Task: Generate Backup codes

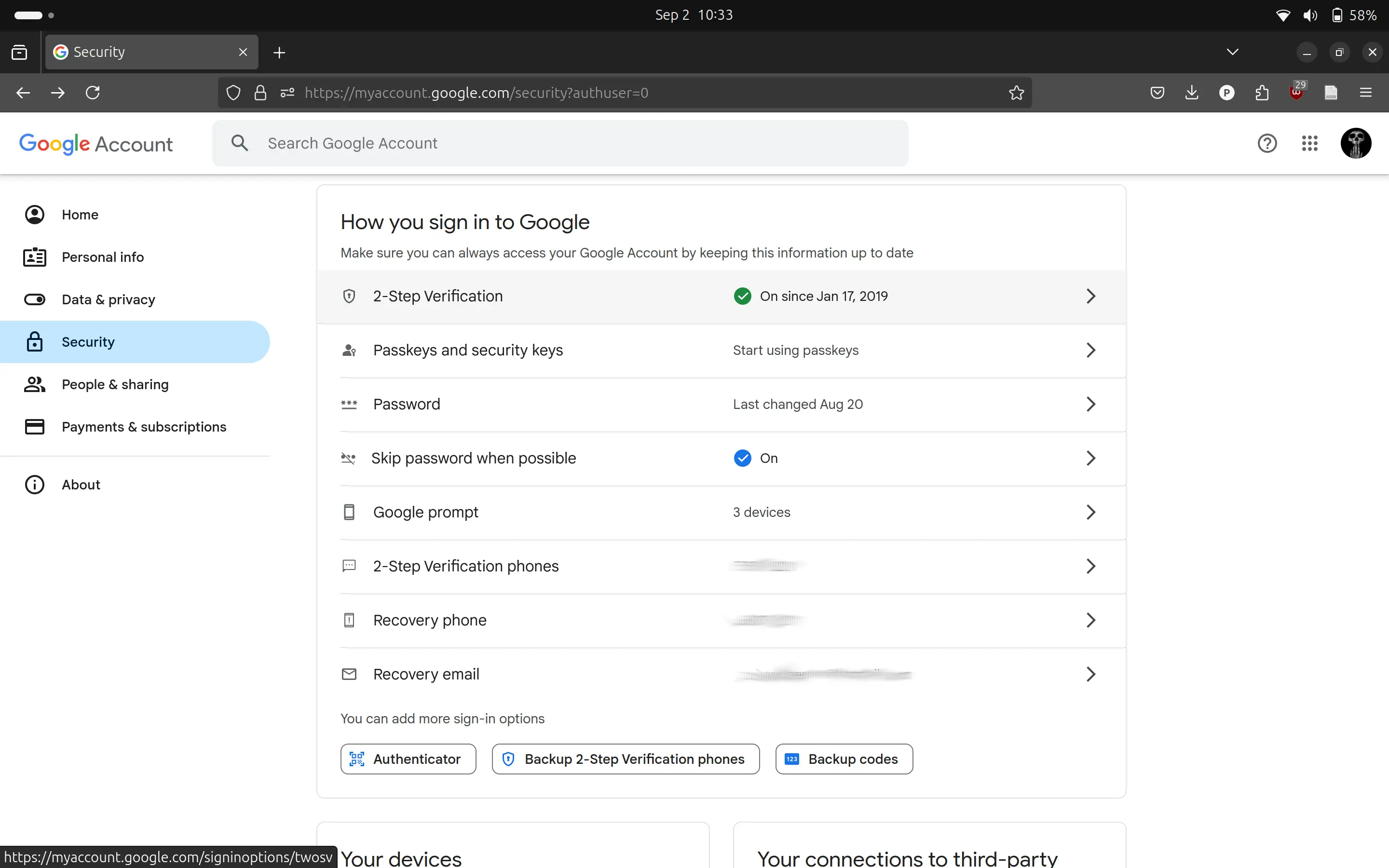Action: pos(843,759)
